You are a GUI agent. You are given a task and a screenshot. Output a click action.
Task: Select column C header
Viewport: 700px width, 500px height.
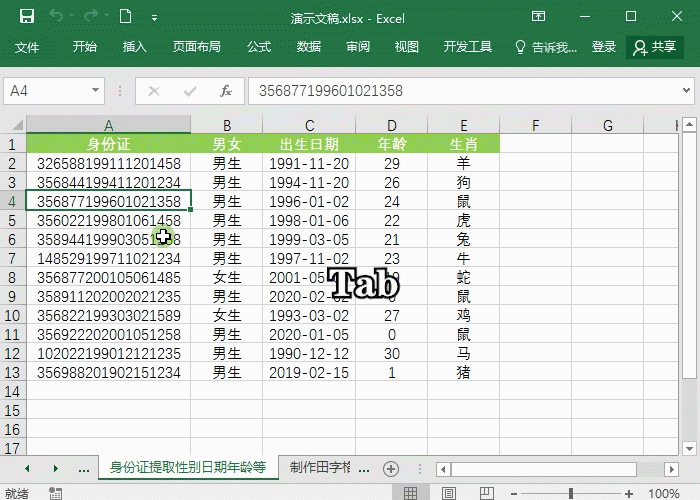point(309,125)
